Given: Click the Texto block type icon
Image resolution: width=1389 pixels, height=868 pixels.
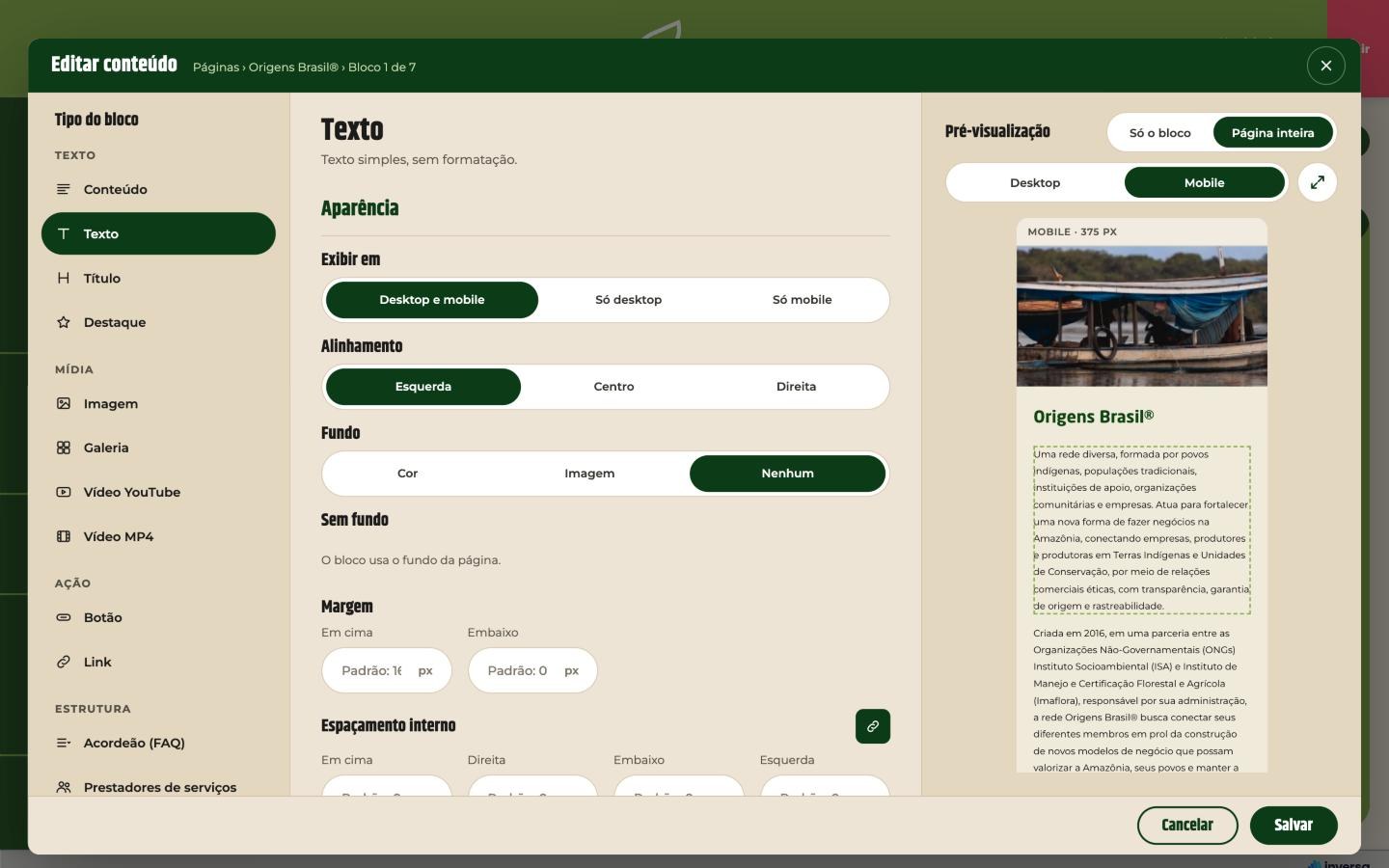Looking at the screenshot, I should [64, 233].
